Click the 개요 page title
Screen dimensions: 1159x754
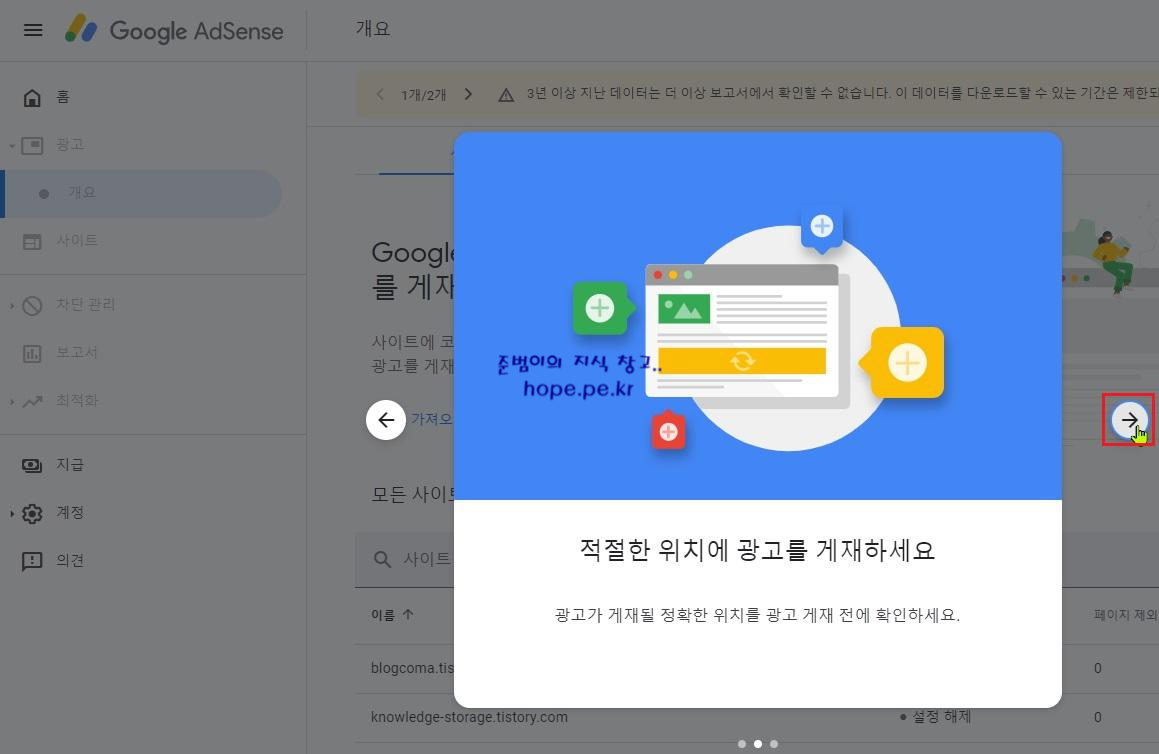[373, 29]
